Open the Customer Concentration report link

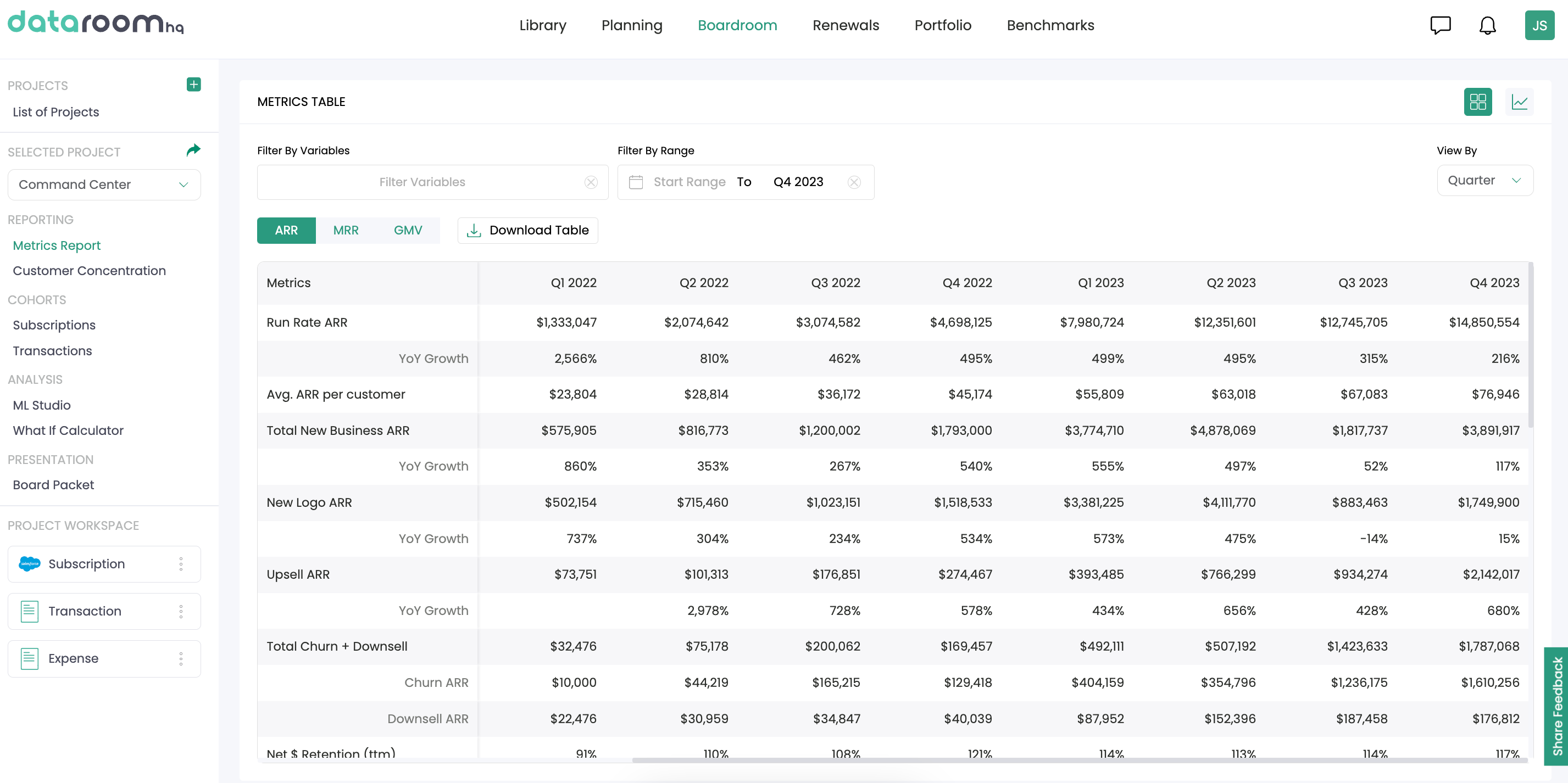point(89,271)
